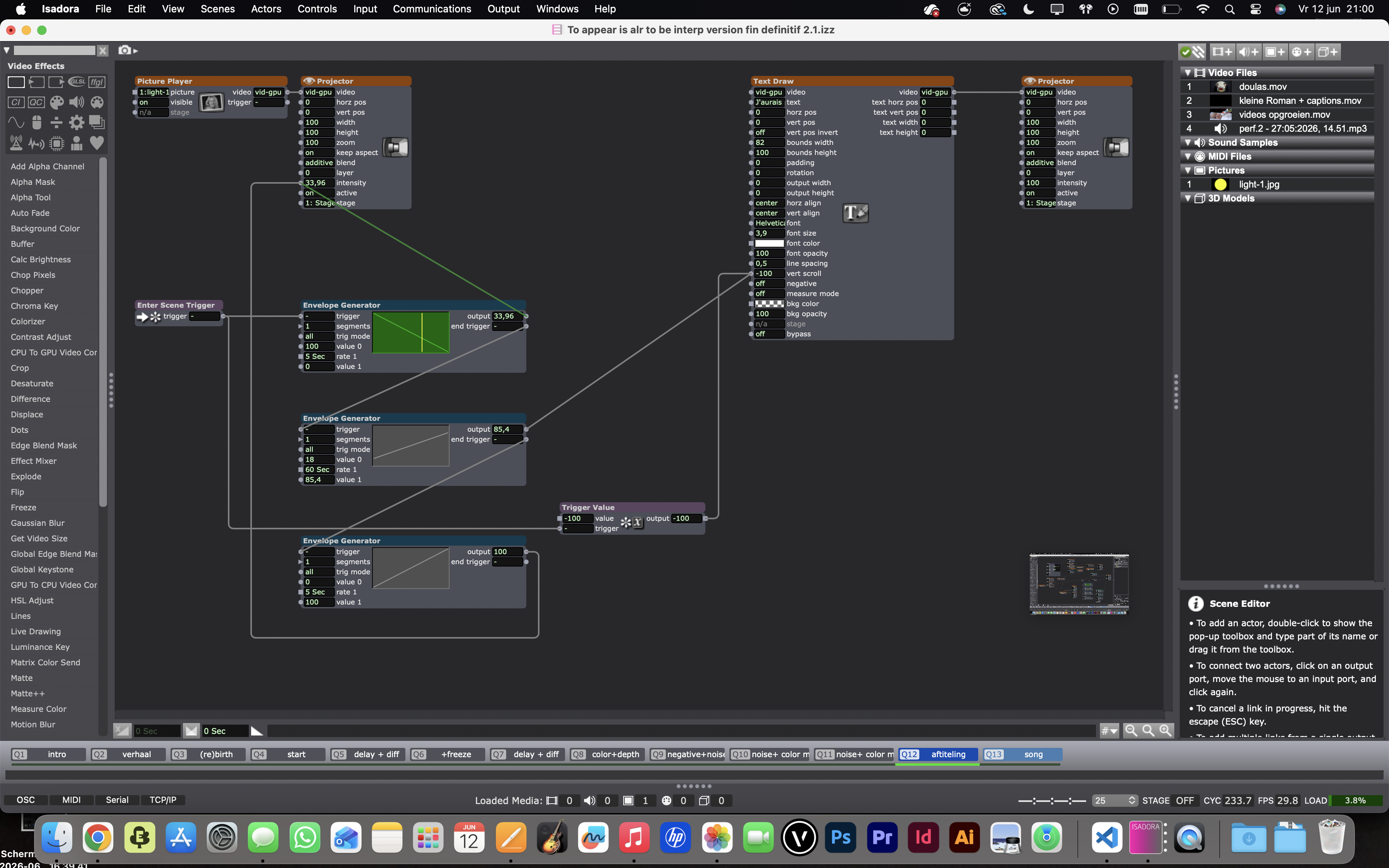Toggle Text Draw negative off value

(769, 284)
